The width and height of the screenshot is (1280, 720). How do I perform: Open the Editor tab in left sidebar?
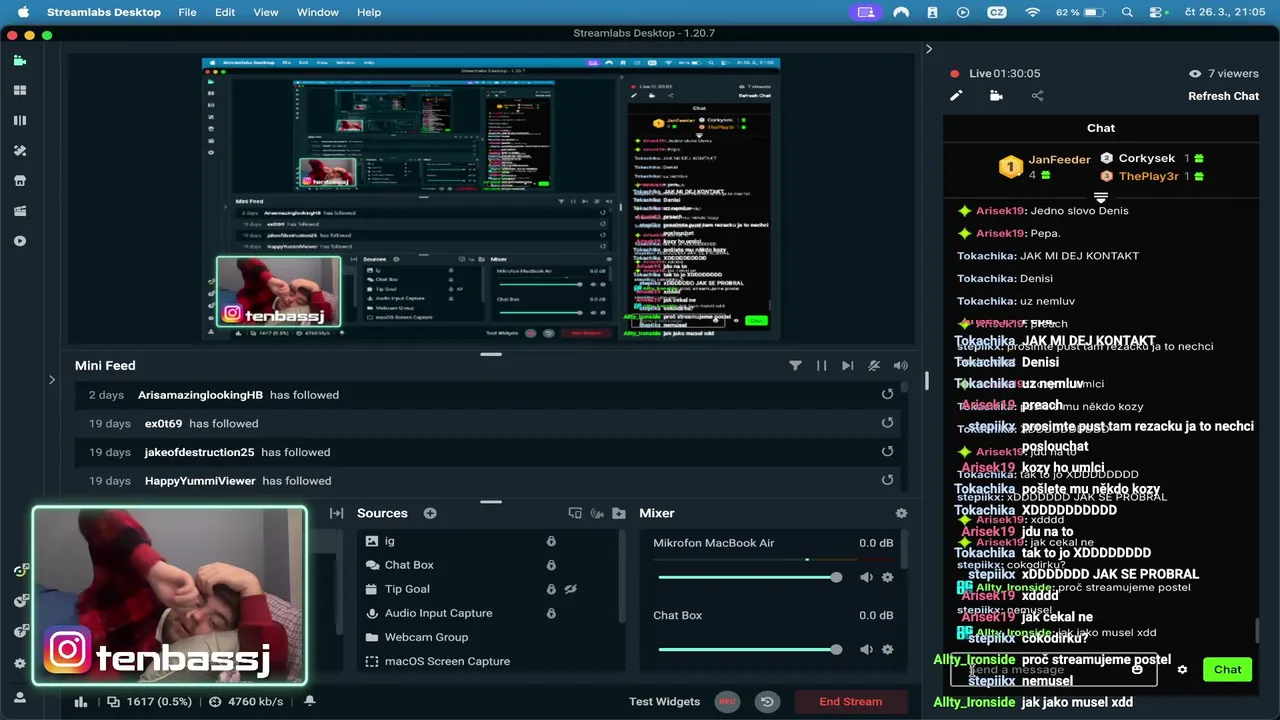click(x=19, y=60)
